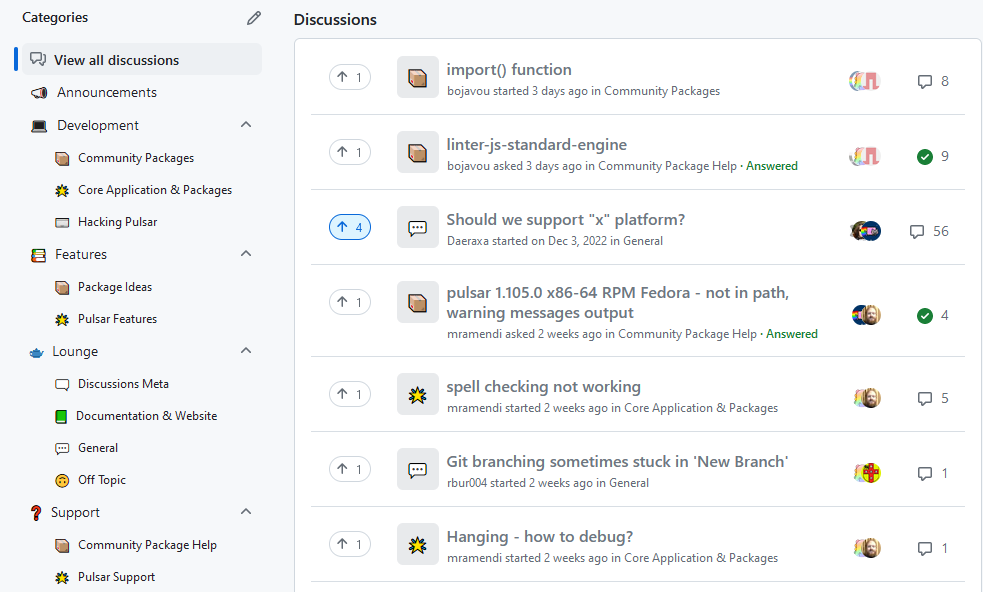Screen dimensions: 983x592
Task: Open General link under Git branching discussion
Action: tap(629, 483)
